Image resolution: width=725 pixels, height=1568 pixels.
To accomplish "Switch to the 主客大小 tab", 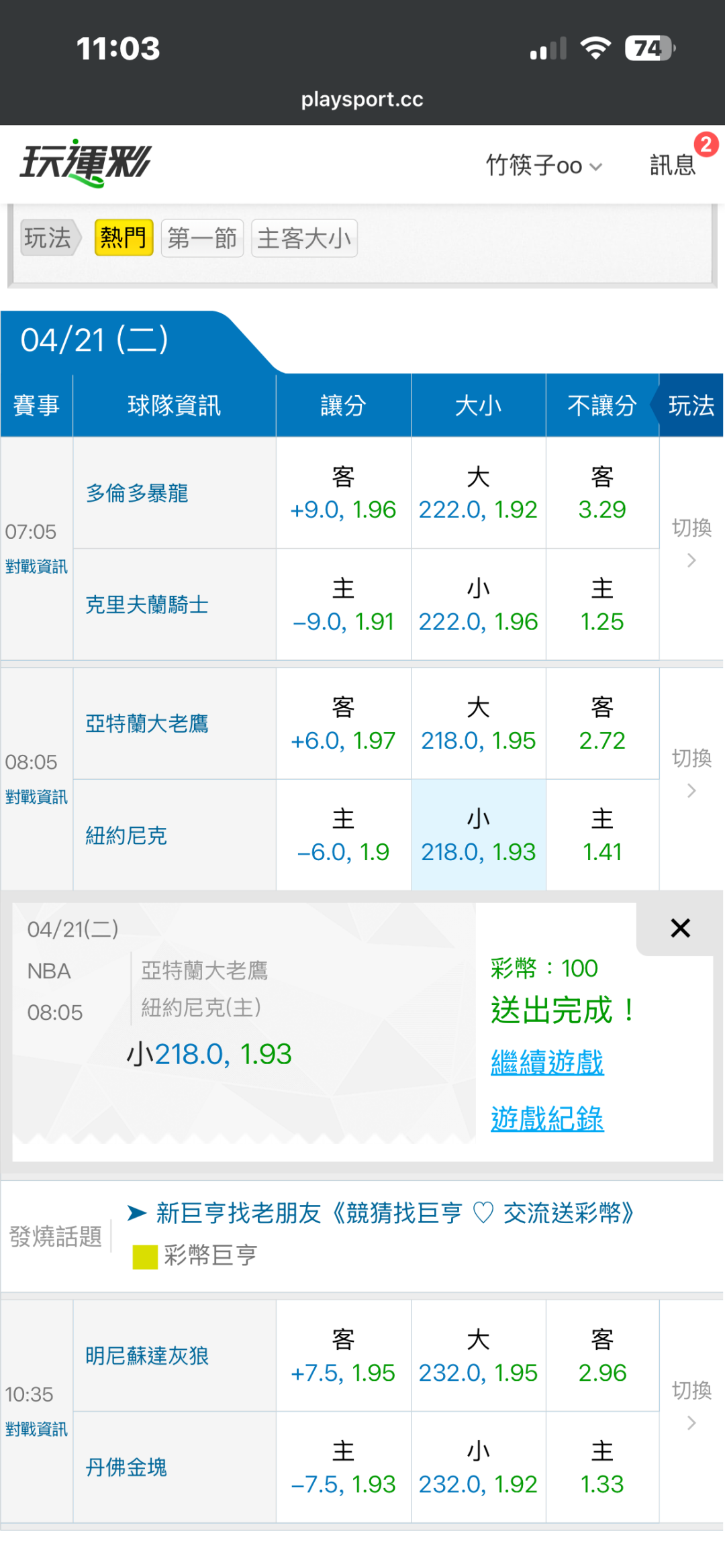I will point(304,238).
